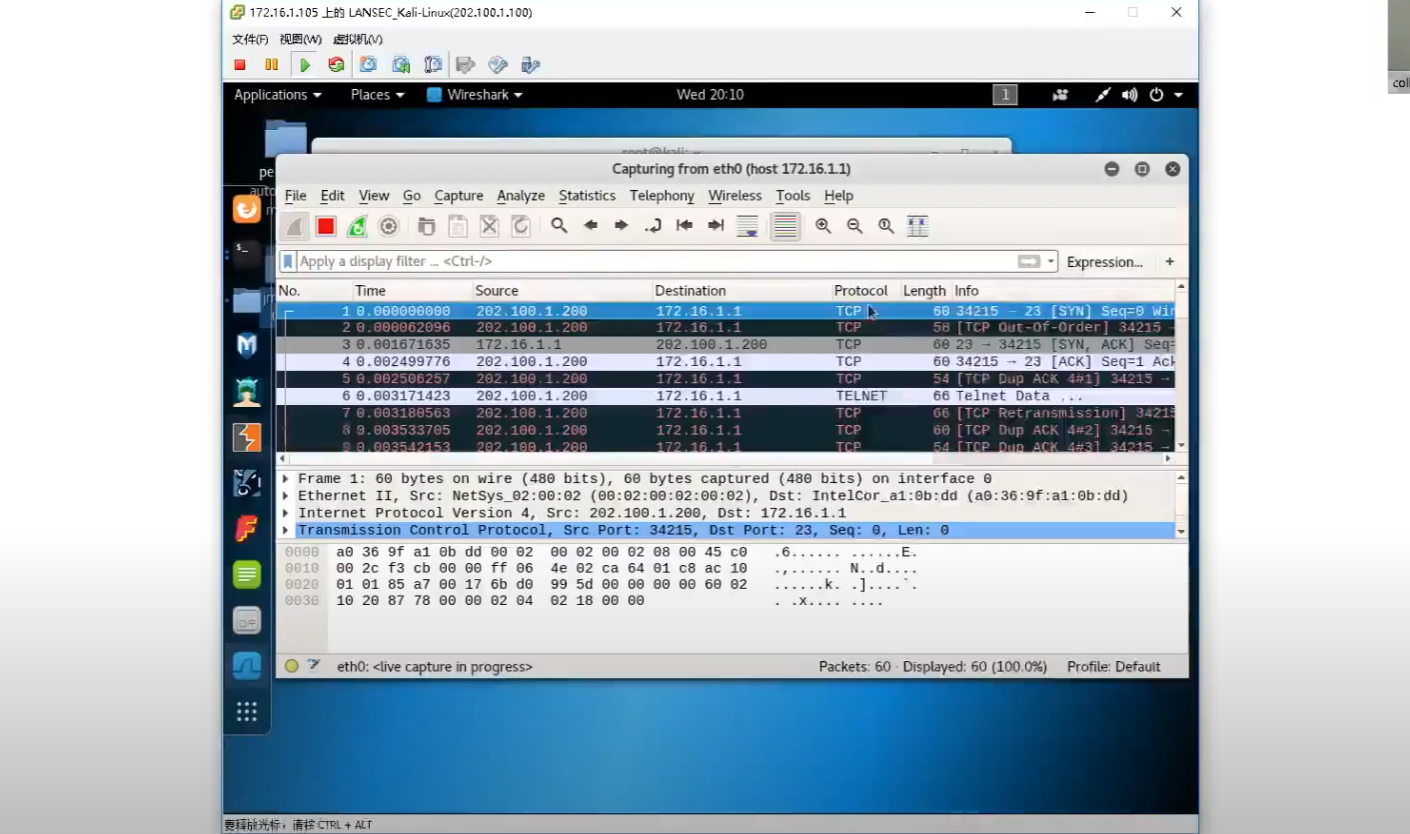The width and height of the screenshot is (1410, 834).
Task: Go forward to next packet arrow
Action: pos(621,226)
